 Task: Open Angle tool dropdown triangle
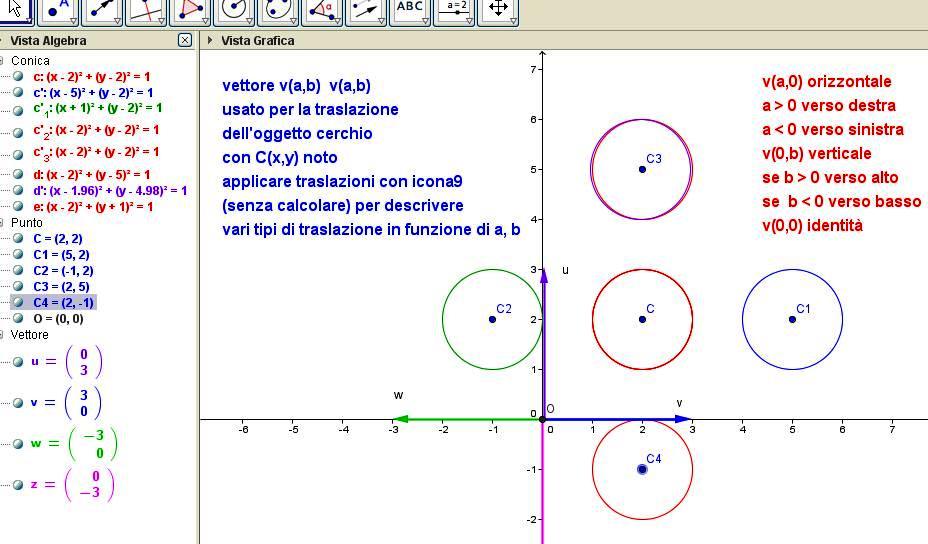click(337, 21)
